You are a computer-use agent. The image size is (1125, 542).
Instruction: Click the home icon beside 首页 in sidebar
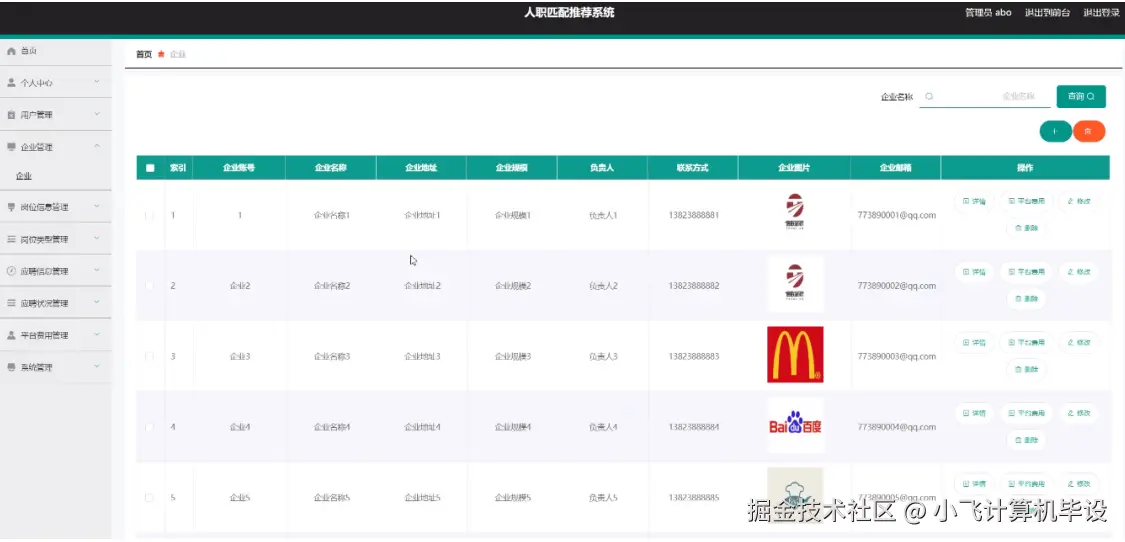pyautogui.click(x=11, y=51)
